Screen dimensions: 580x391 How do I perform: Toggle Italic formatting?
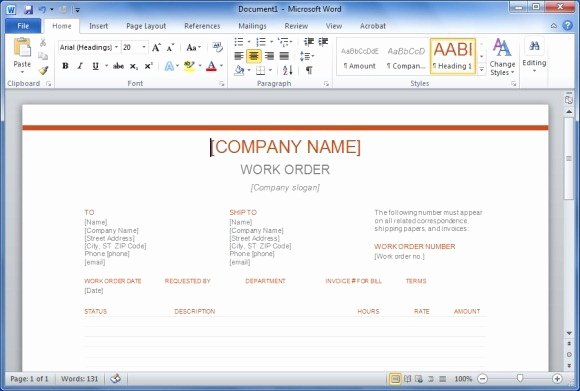coord(80,66)
